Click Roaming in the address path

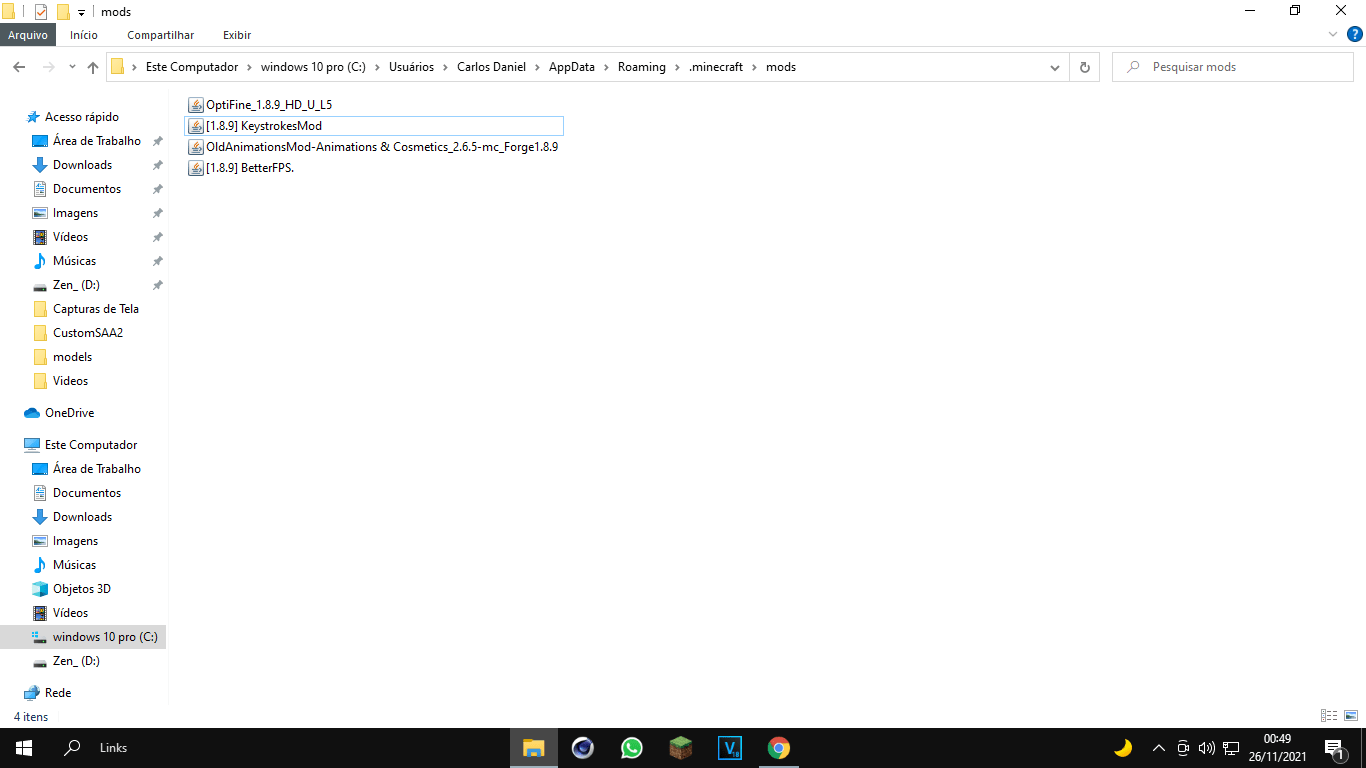[641, 67]
